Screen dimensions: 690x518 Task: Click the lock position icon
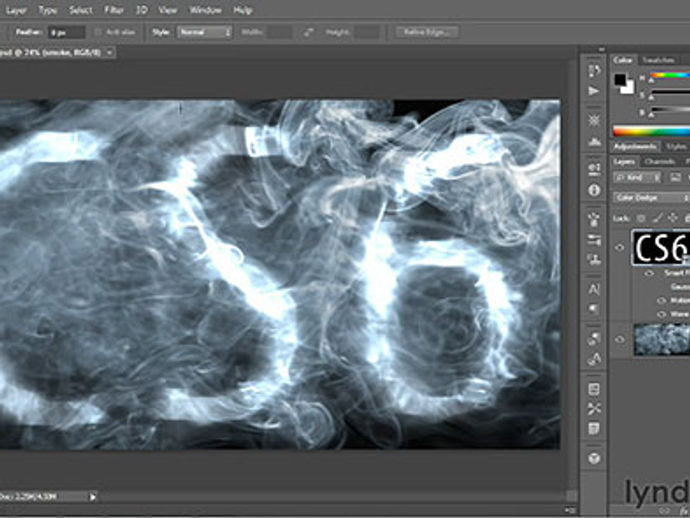pyautogui.click(x=672, y=218)
